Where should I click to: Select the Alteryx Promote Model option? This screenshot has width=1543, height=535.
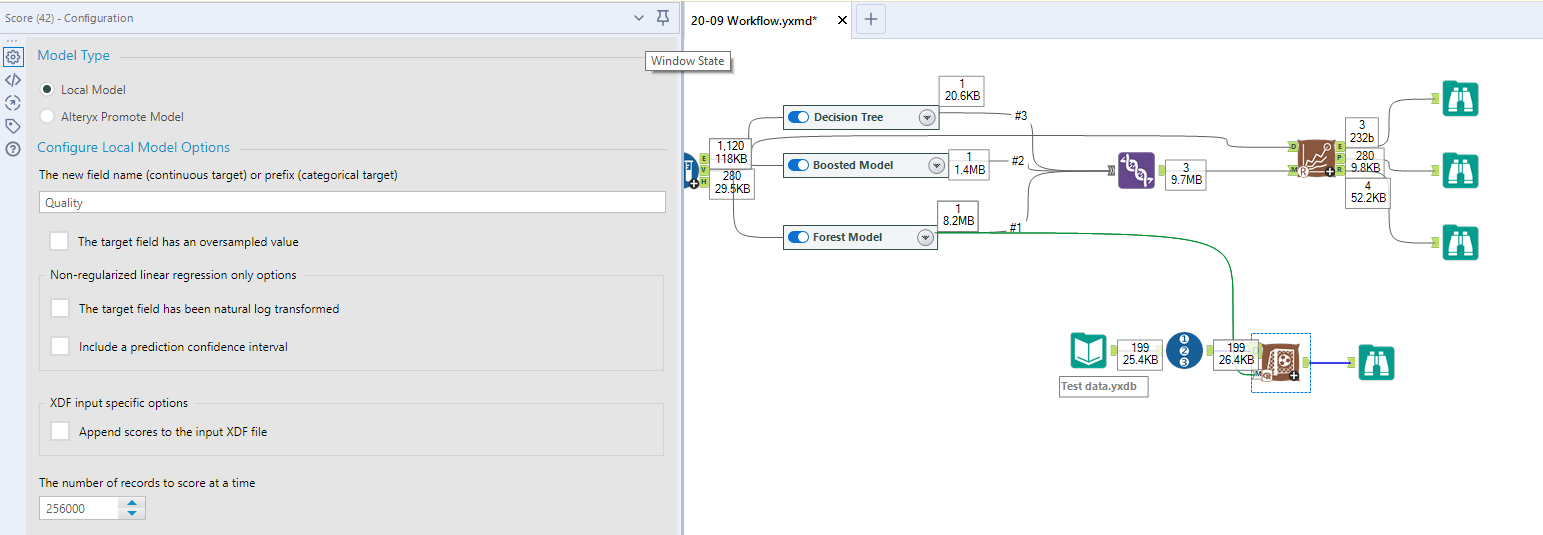[47, 116]
